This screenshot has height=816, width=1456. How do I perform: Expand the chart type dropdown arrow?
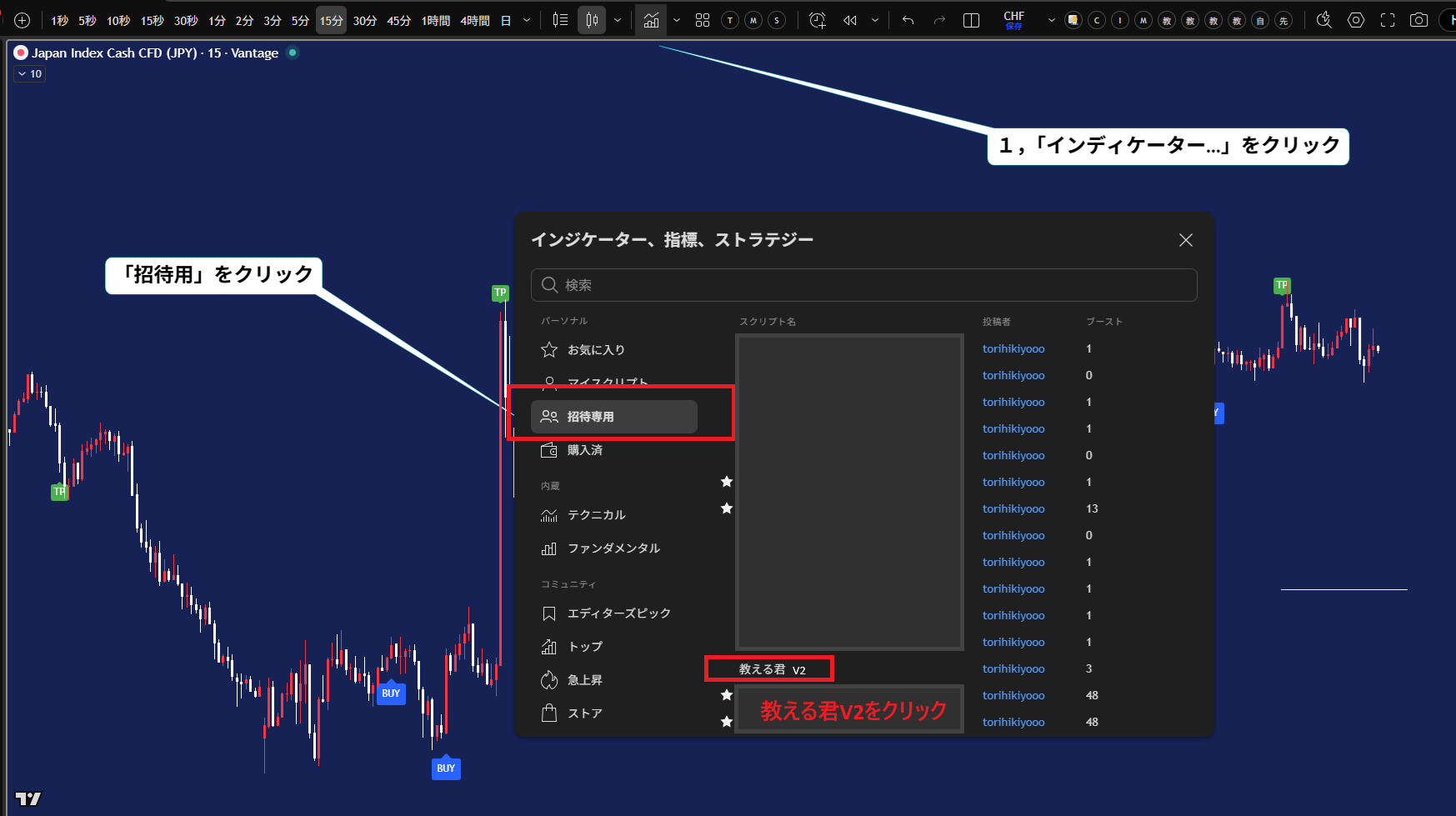[x=618, y=20]
